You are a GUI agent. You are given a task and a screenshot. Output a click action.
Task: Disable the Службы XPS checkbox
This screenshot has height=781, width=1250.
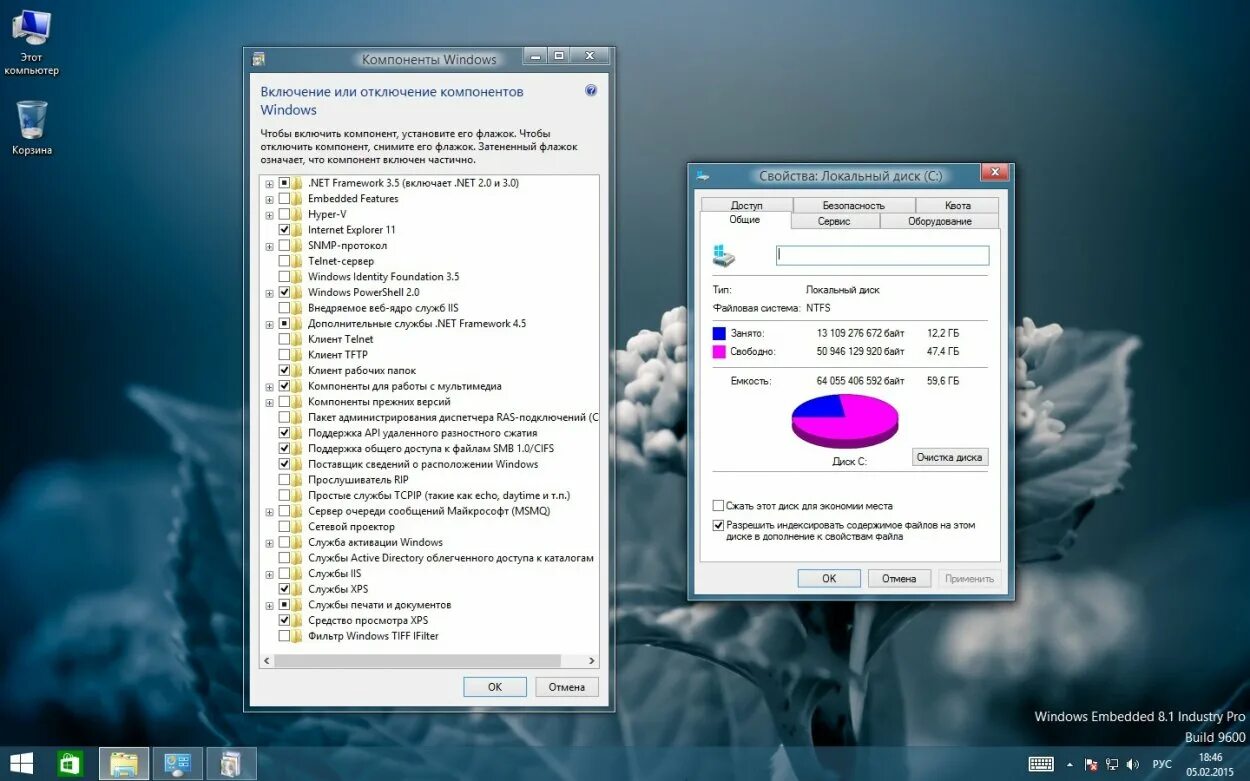[284, 589]
